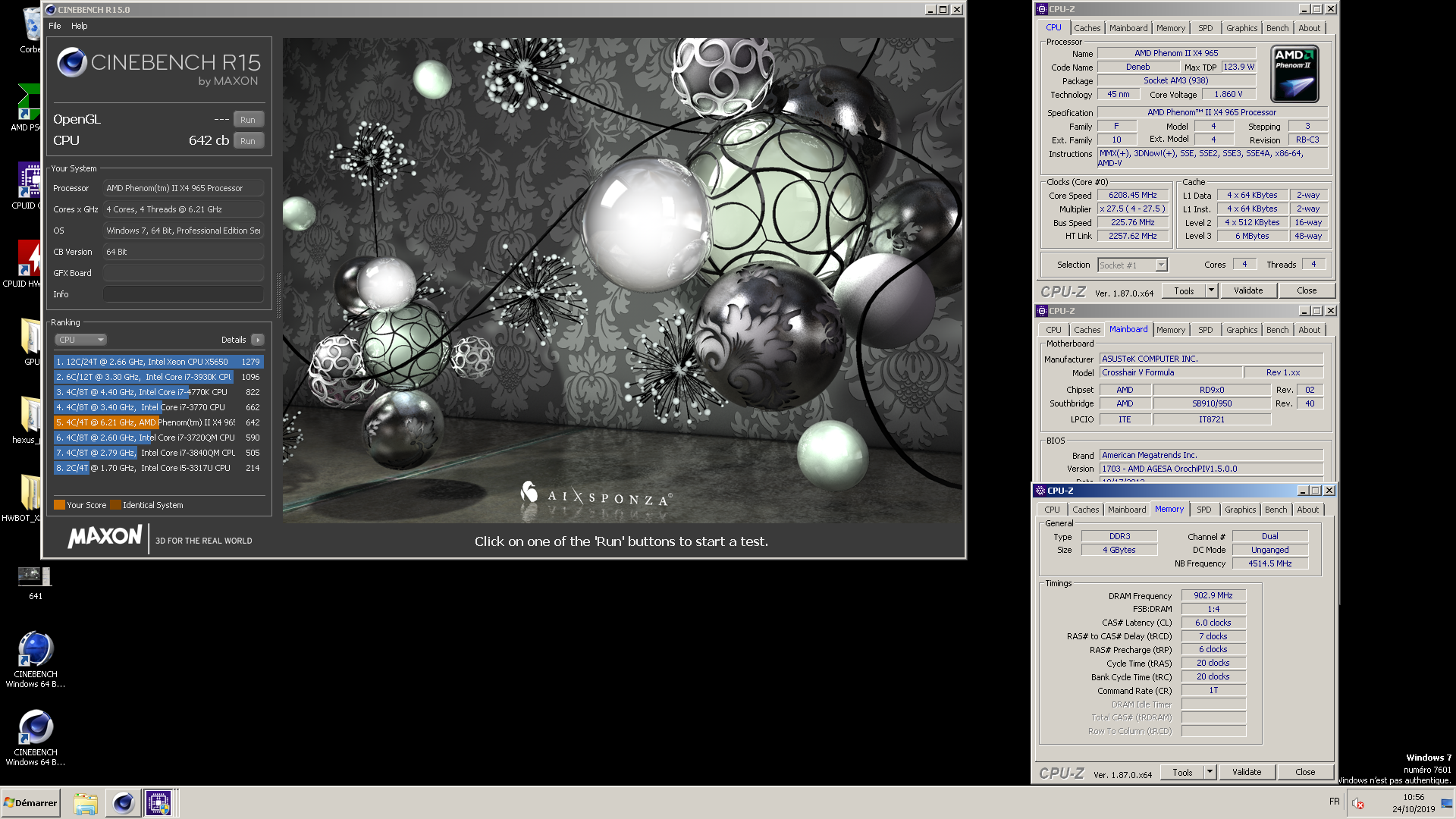Click Close button in top CPU-Z window
The image size is (1456, 819).
1307,290
